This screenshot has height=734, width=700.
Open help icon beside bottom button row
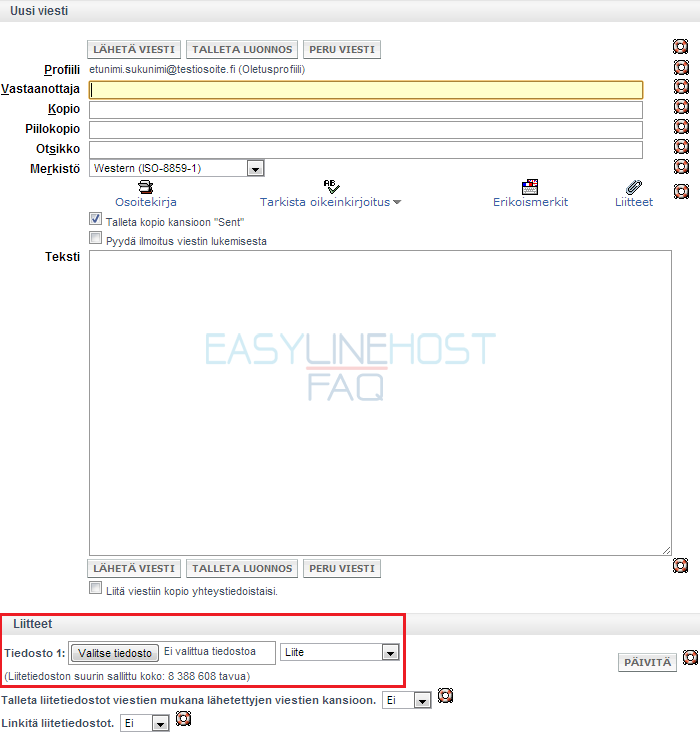pyautogui.click(x=680, y=565)
